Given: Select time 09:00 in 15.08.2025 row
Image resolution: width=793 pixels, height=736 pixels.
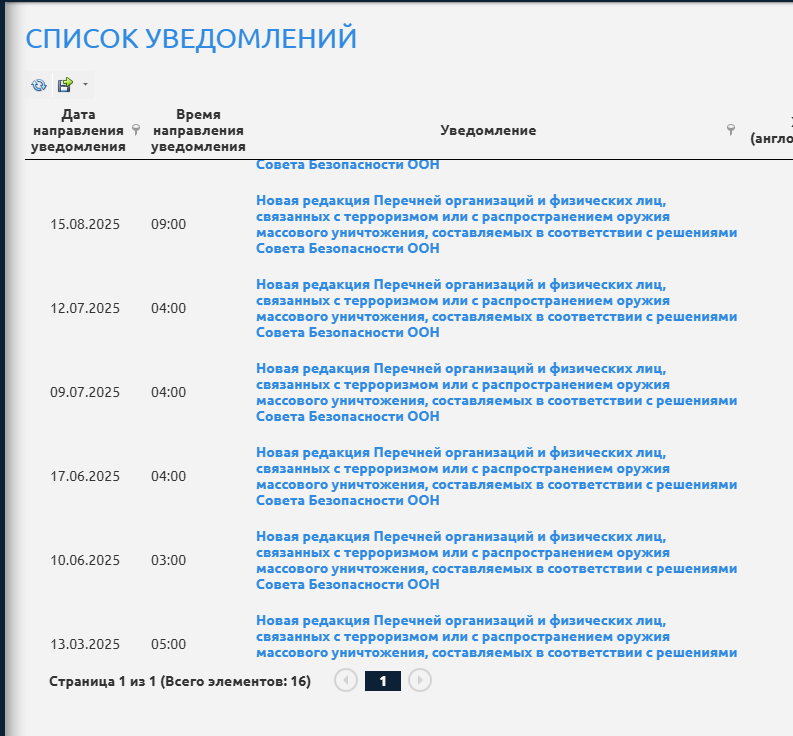Looking at the screenshot, I should (x=168, y=224).
